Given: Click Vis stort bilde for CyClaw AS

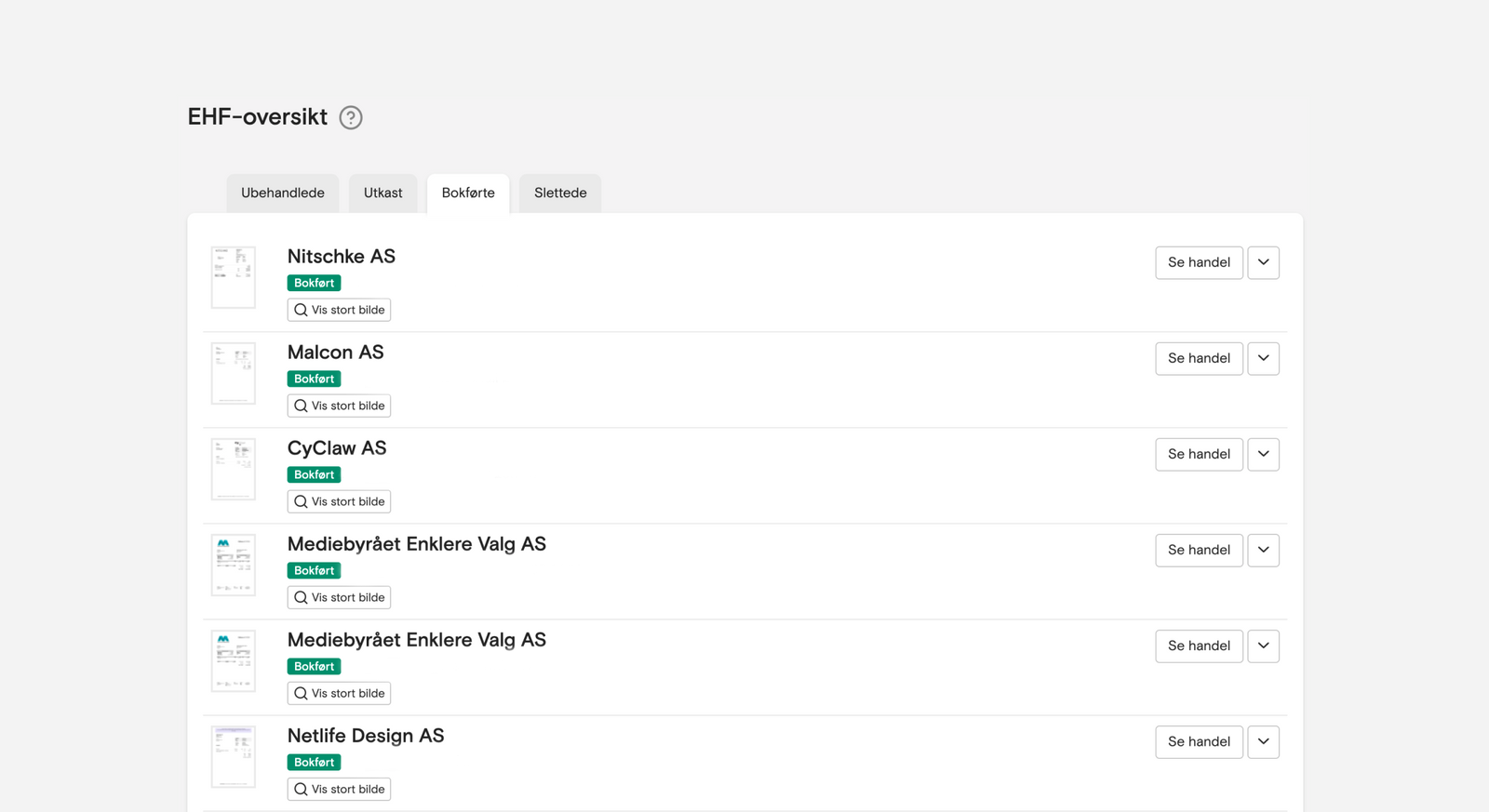Looking at the screenshot, I should (339, 501).
